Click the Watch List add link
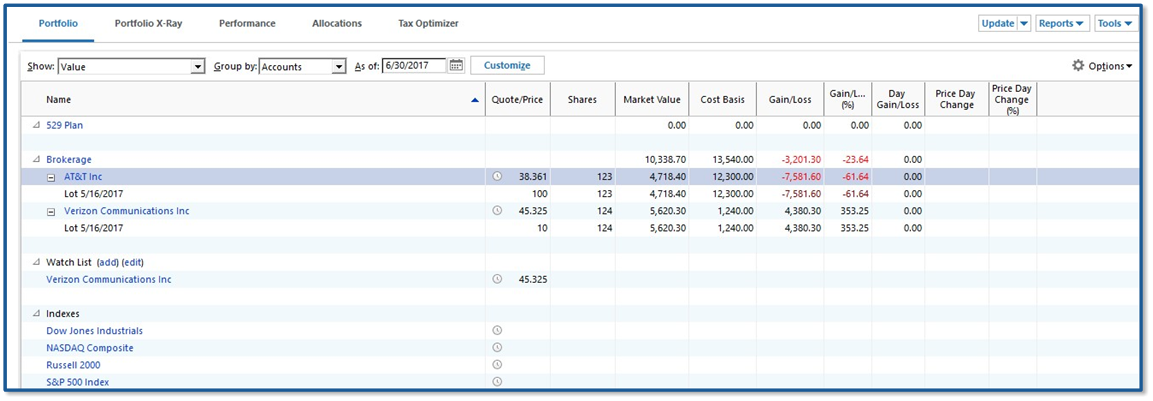The width and height of the screenshot is (1153, 401). (108, 262)
